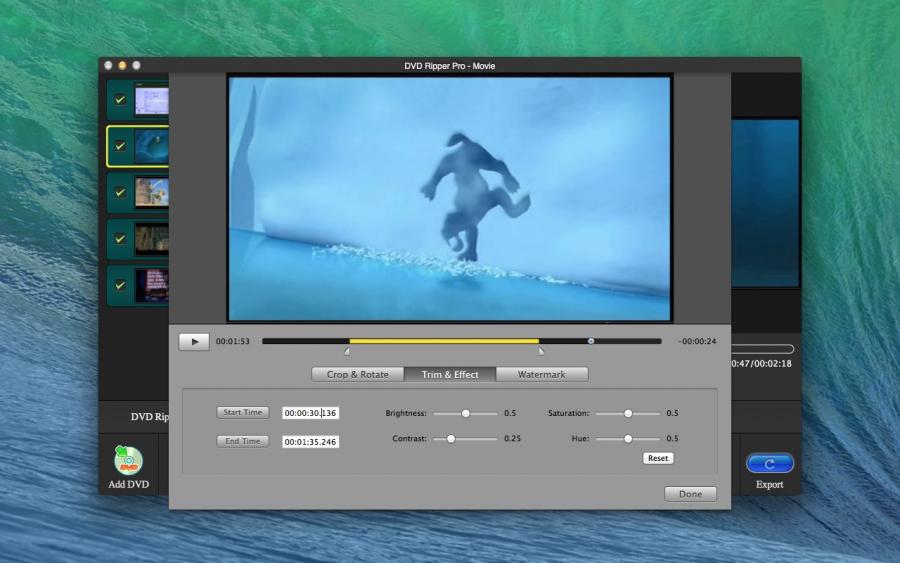The image size is (900, 563).
Task: Click the Add DVD label
Action: pyautogui.click(x=129, y=484)
